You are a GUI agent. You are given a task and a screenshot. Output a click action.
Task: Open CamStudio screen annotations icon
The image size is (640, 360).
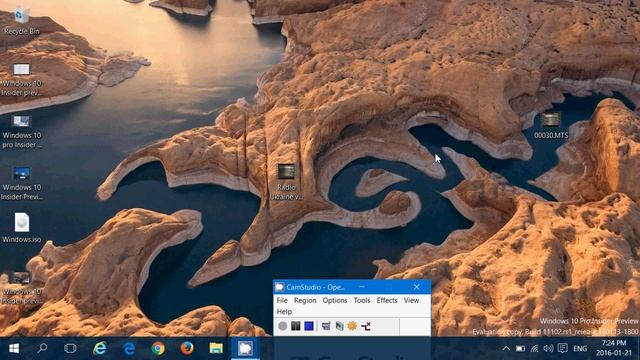[339, 326]
